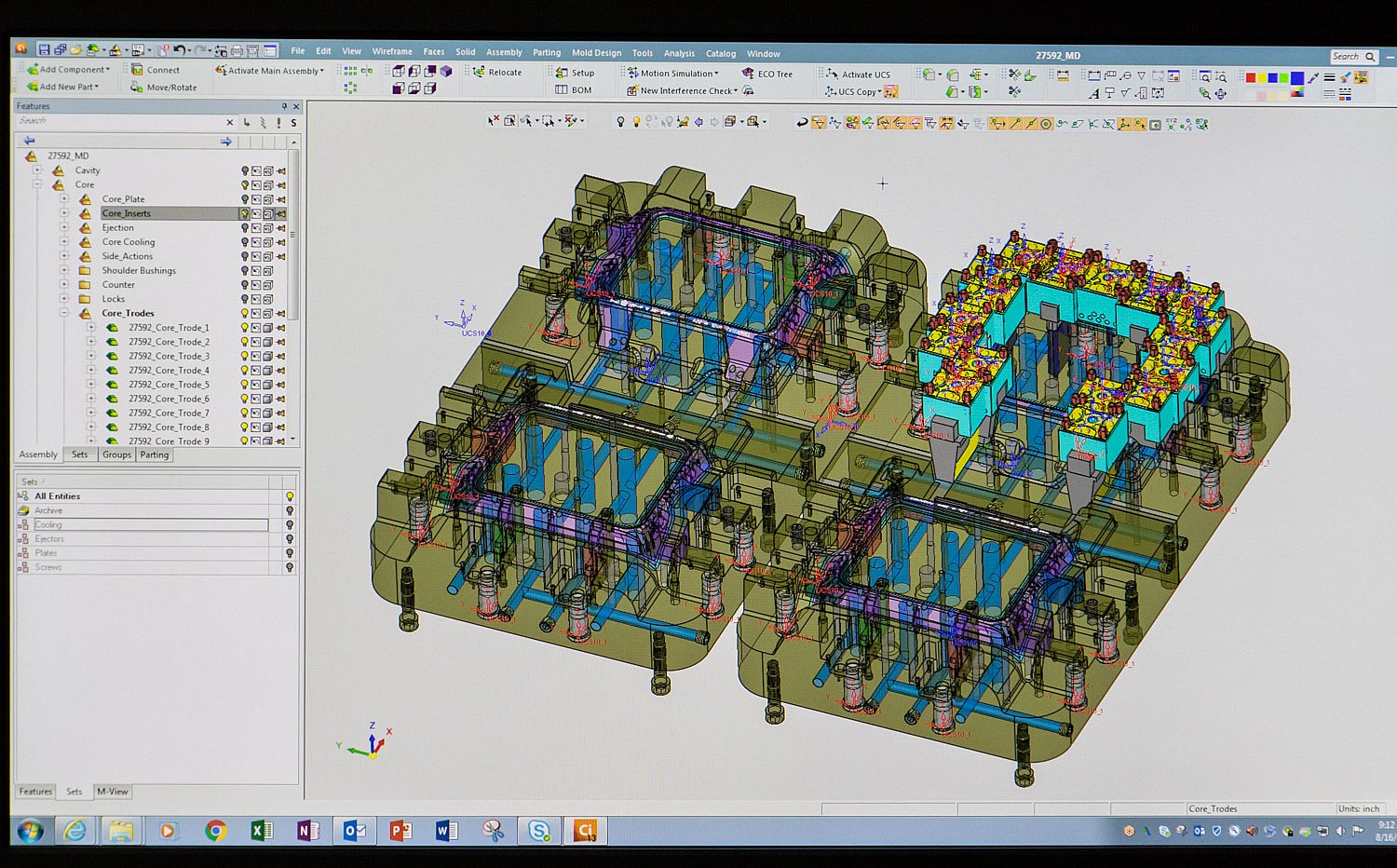
Task: Open the Add Component dropdown
Action: [108, 70]
